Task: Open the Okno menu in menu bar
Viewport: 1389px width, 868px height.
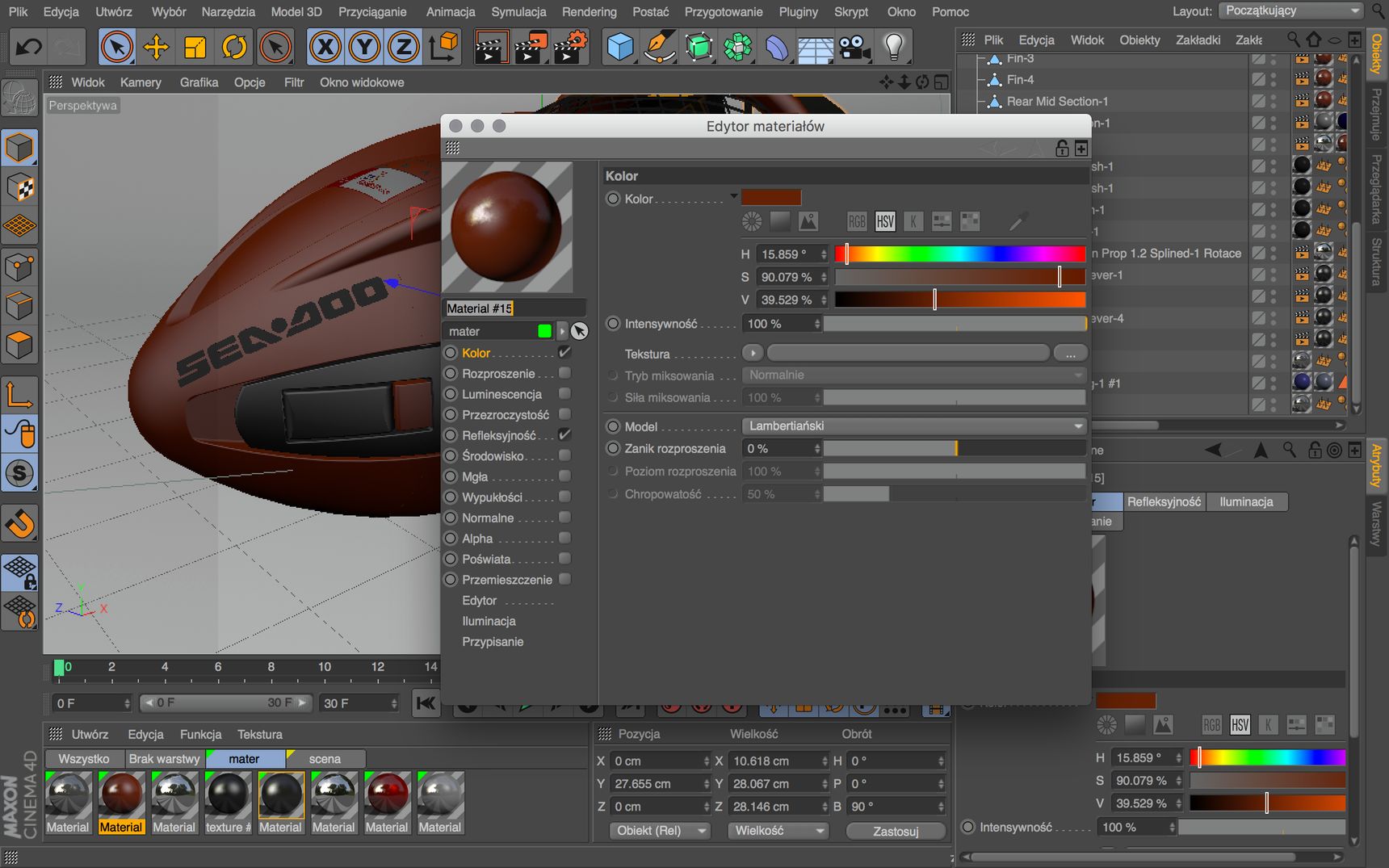Action: click(x=901, y=11)
